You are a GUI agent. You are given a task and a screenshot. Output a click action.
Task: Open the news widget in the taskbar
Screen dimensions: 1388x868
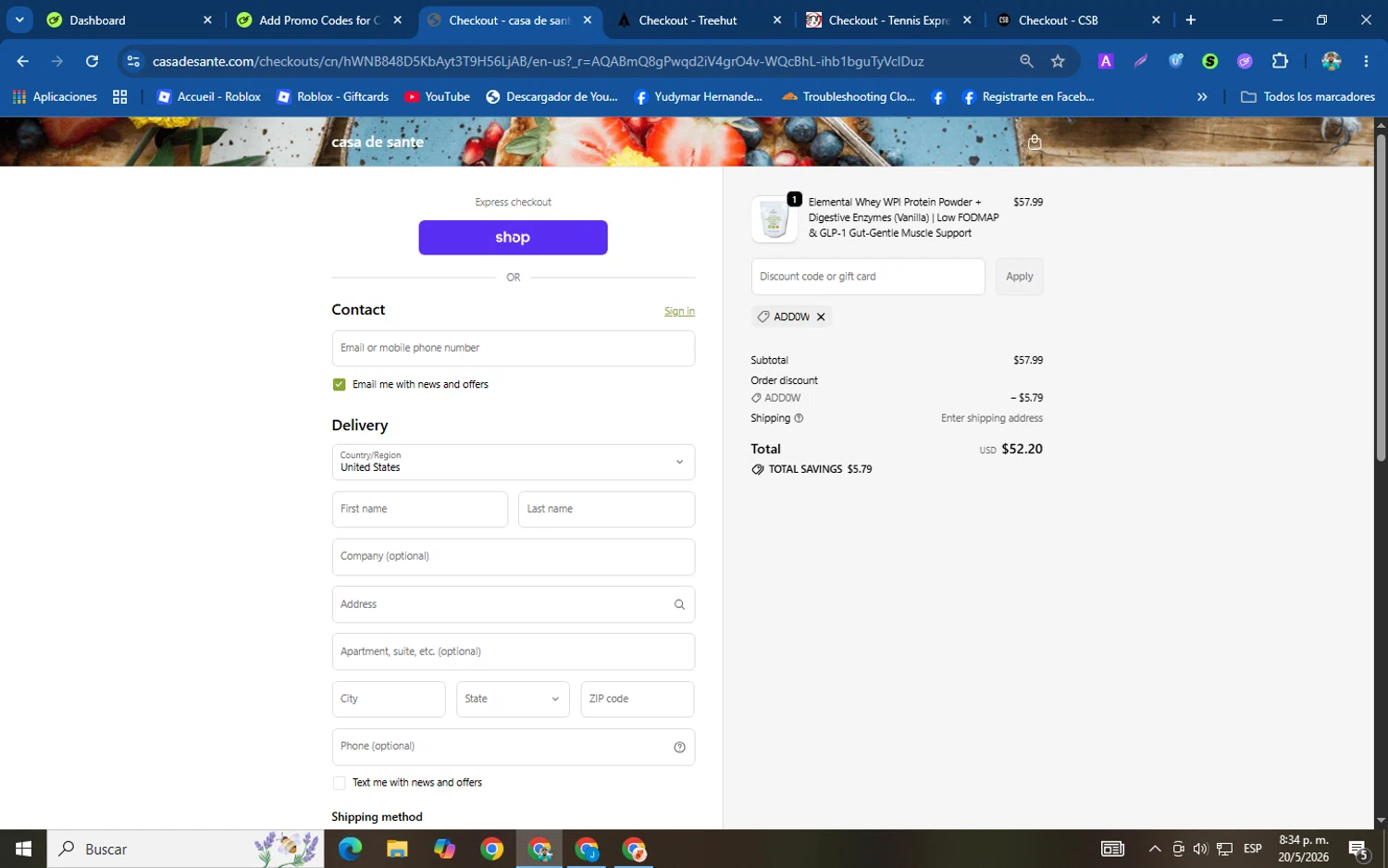tap(1112, 849)
